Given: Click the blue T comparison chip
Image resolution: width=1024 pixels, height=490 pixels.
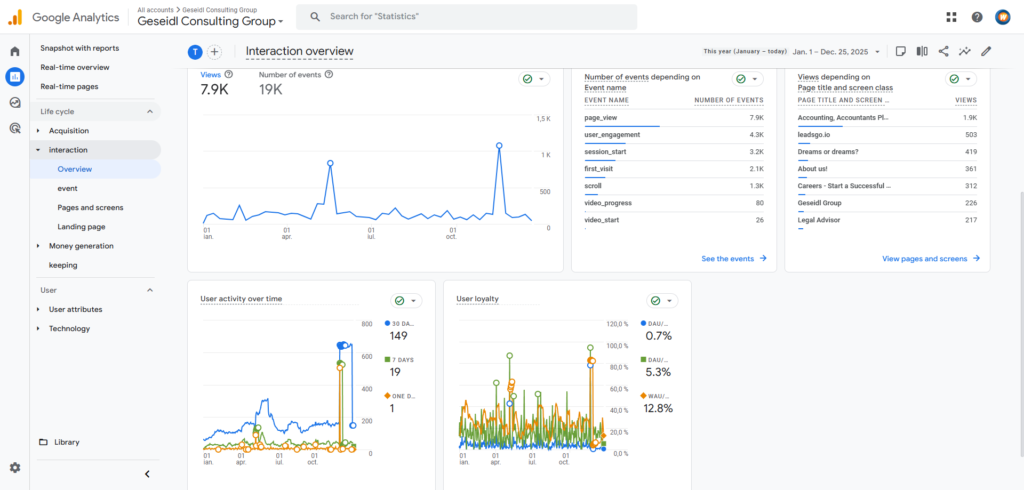Looking at the screenshot, I should 195,52.
